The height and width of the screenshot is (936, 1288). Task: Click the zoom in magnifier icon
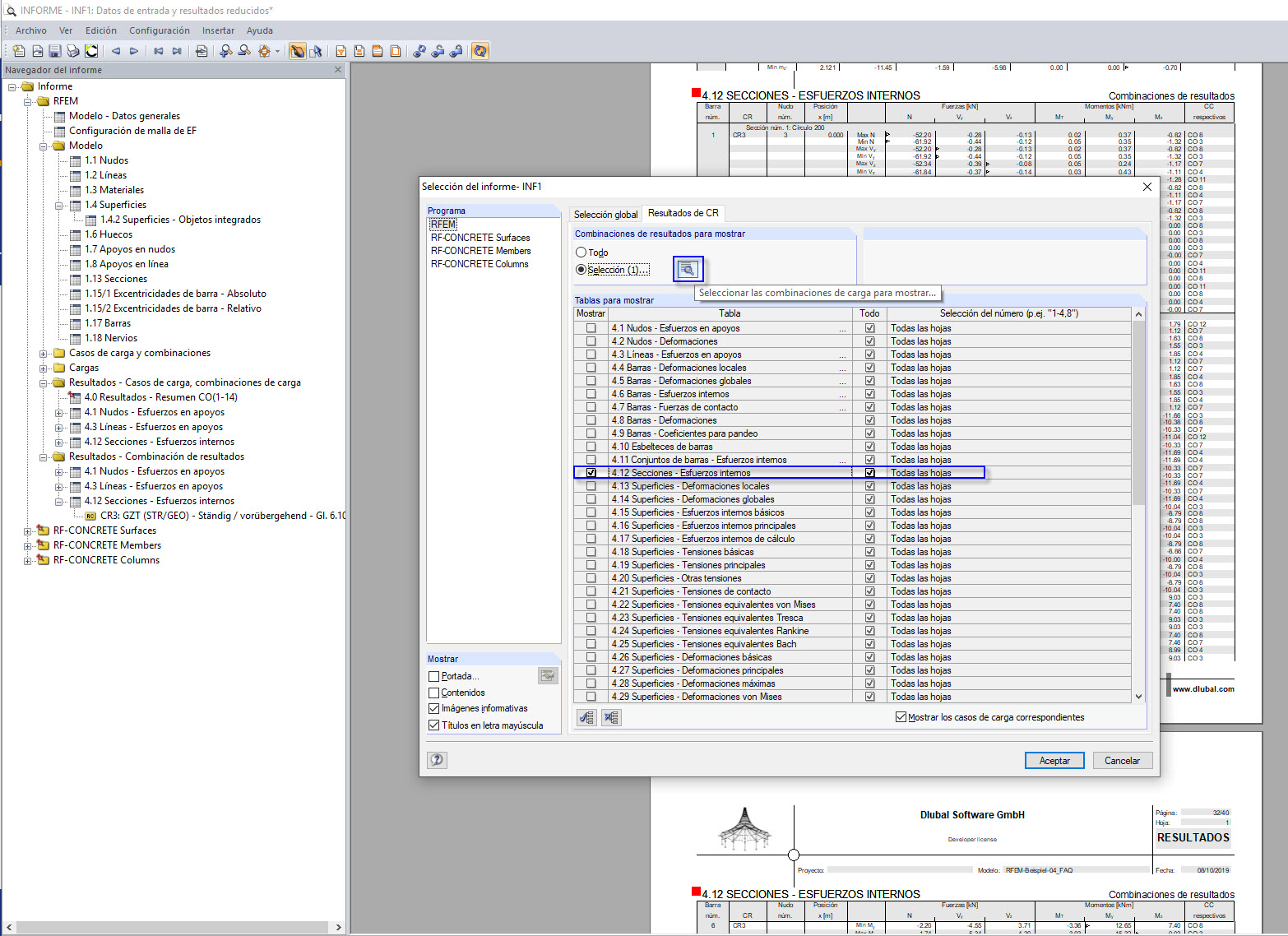click(x=226, y=51)
